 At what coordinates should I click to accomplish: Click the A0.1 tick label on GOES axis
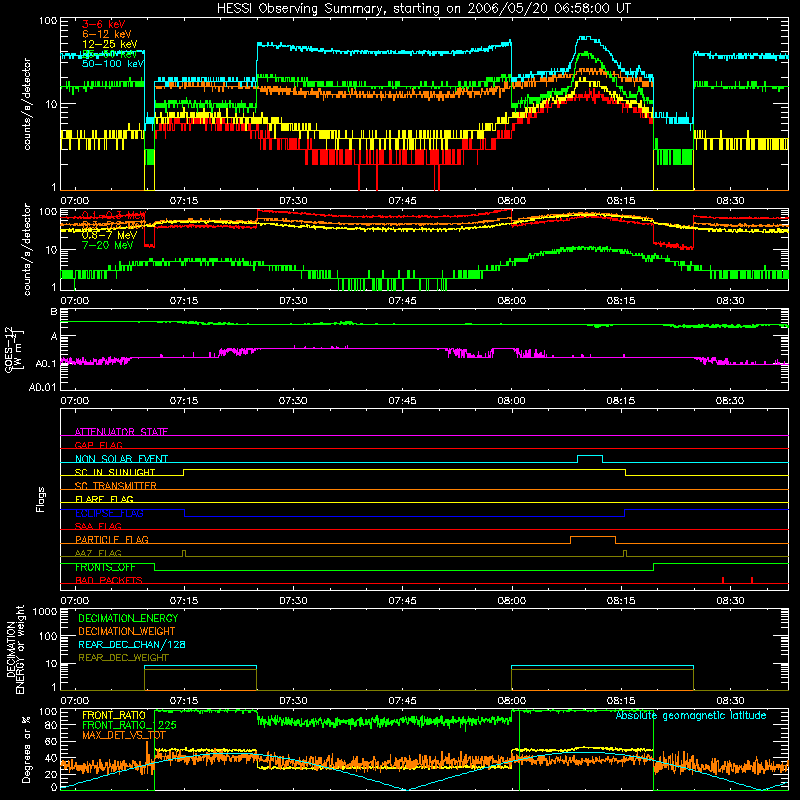[x=46, y=364]
